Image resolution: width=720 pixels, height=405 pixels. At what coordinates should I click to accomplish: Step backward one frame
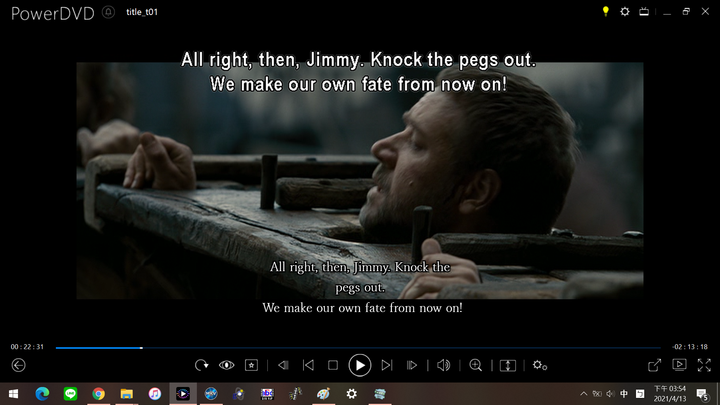click(x=283, y=365)
